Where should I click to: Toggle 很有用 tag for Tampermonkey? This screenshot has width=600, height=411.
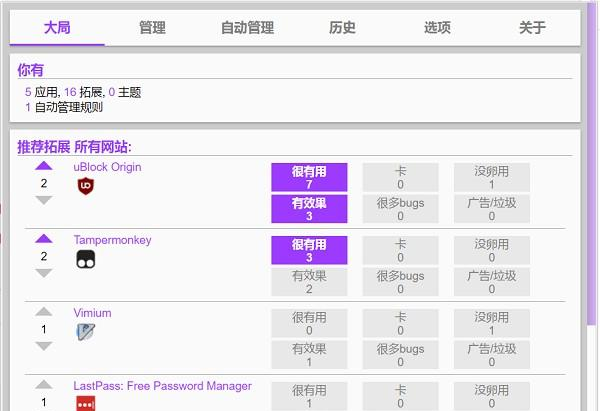tap(309, 250)
